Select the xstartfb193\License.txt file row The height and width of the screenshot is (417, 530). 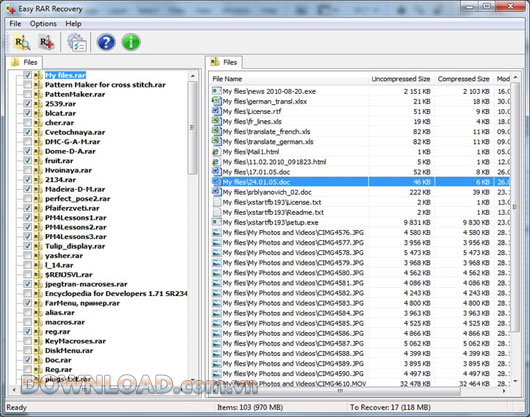361,202
